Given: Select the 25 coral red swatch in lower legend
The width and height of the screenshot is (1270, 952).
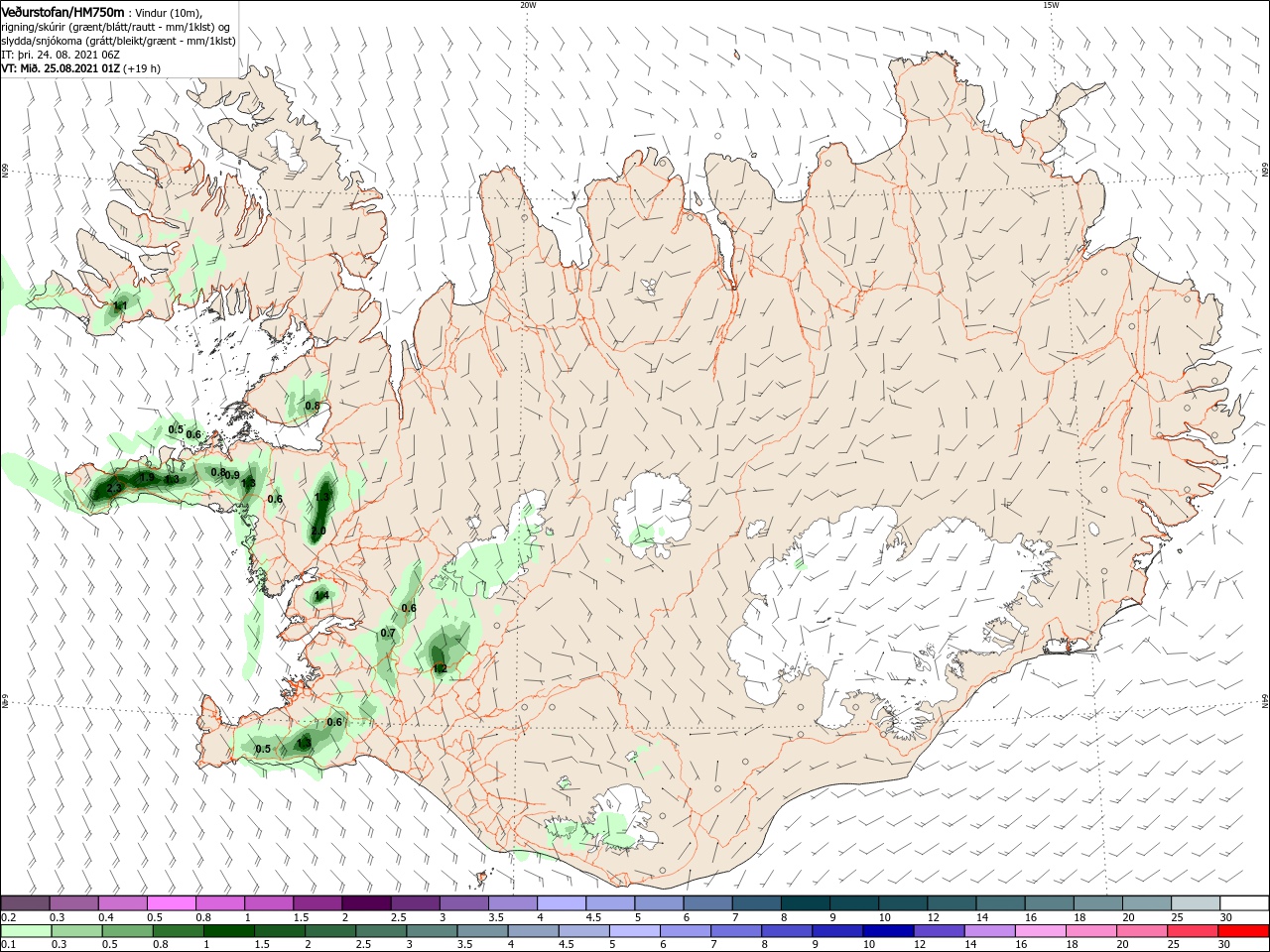Looking at the screenshot, I should click(1191, 931).
